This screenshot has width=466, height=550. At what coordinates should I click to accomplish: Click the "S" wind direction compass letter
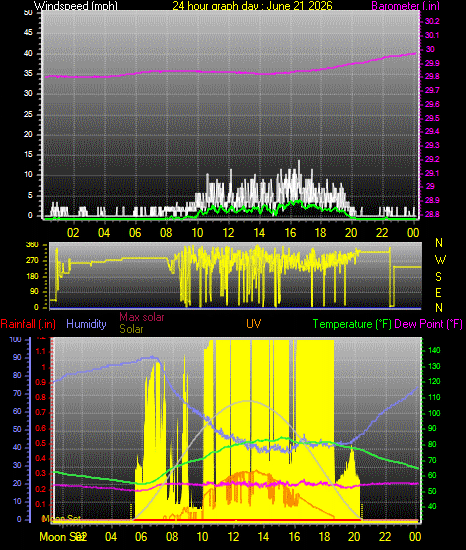(x=438, y=277)
